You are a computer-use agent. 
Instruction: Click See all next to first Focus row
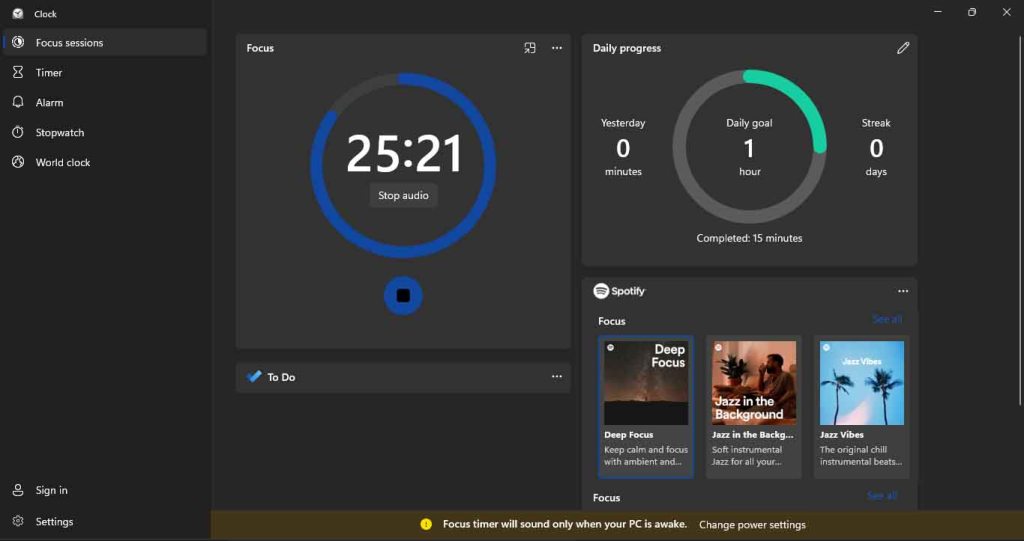pyautogui.click(x=887, y=320)
